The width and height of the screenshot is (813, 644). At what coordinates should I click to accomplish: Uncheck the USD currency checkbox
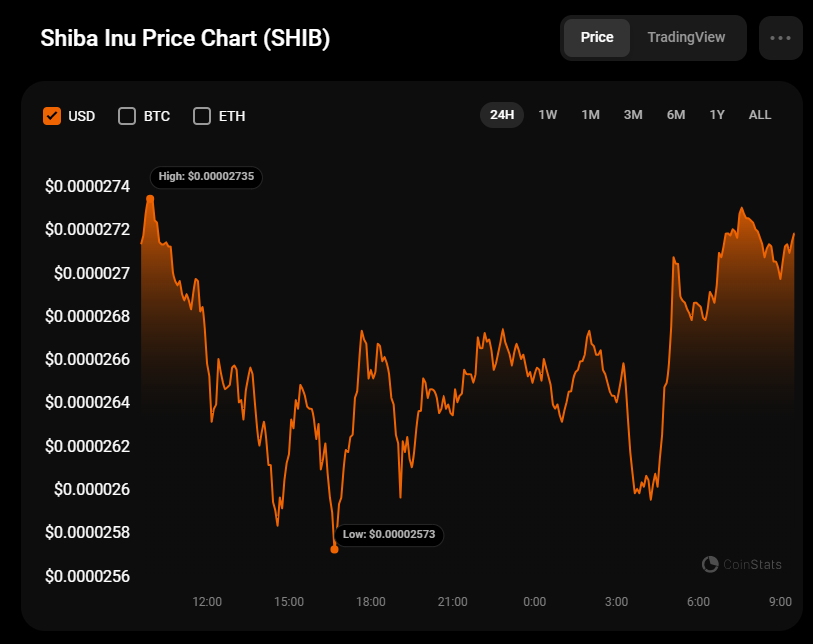[53, 116]
